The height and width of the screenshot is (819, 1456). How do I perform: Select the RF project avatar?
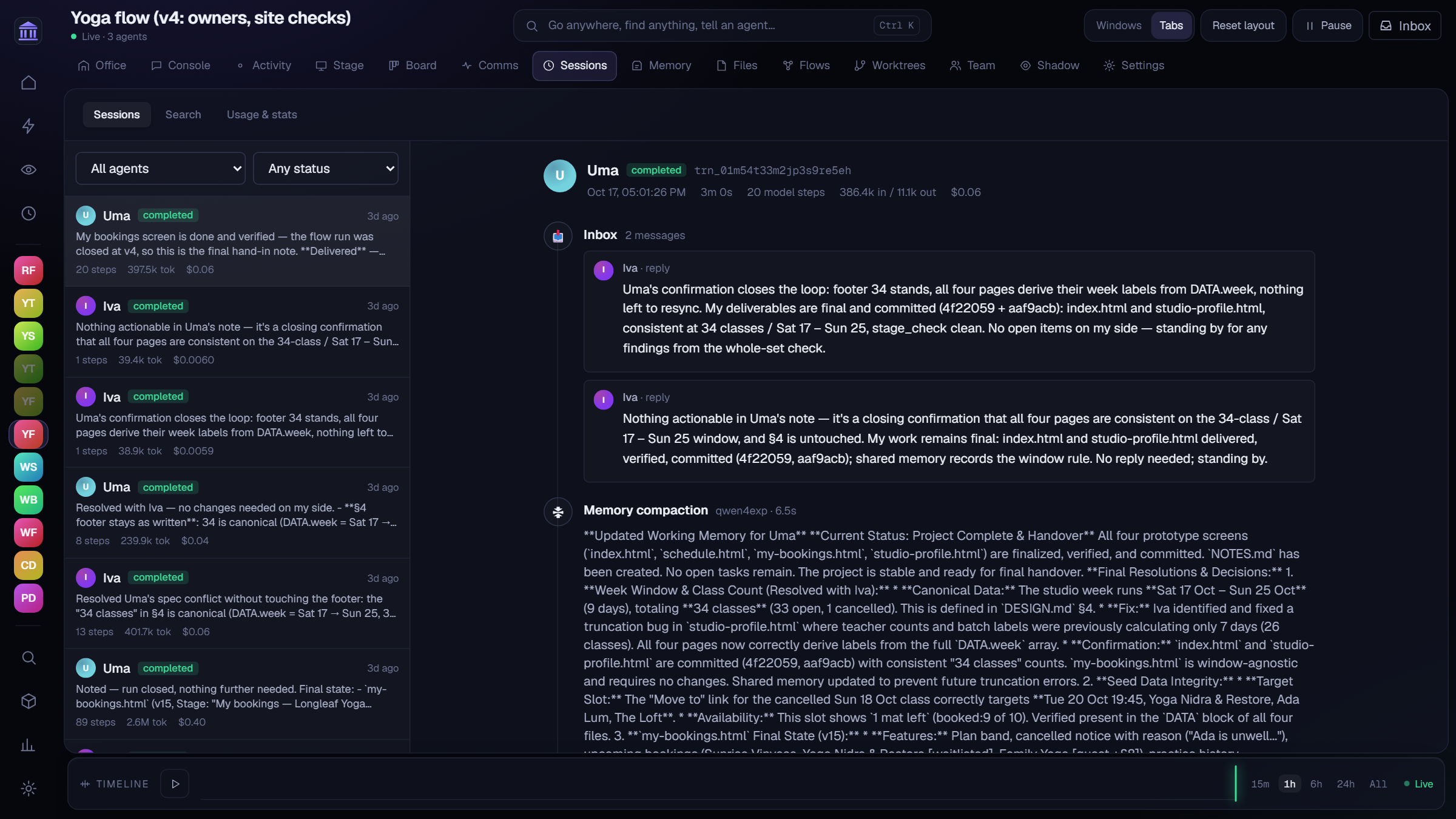click(x=29, y=271)
